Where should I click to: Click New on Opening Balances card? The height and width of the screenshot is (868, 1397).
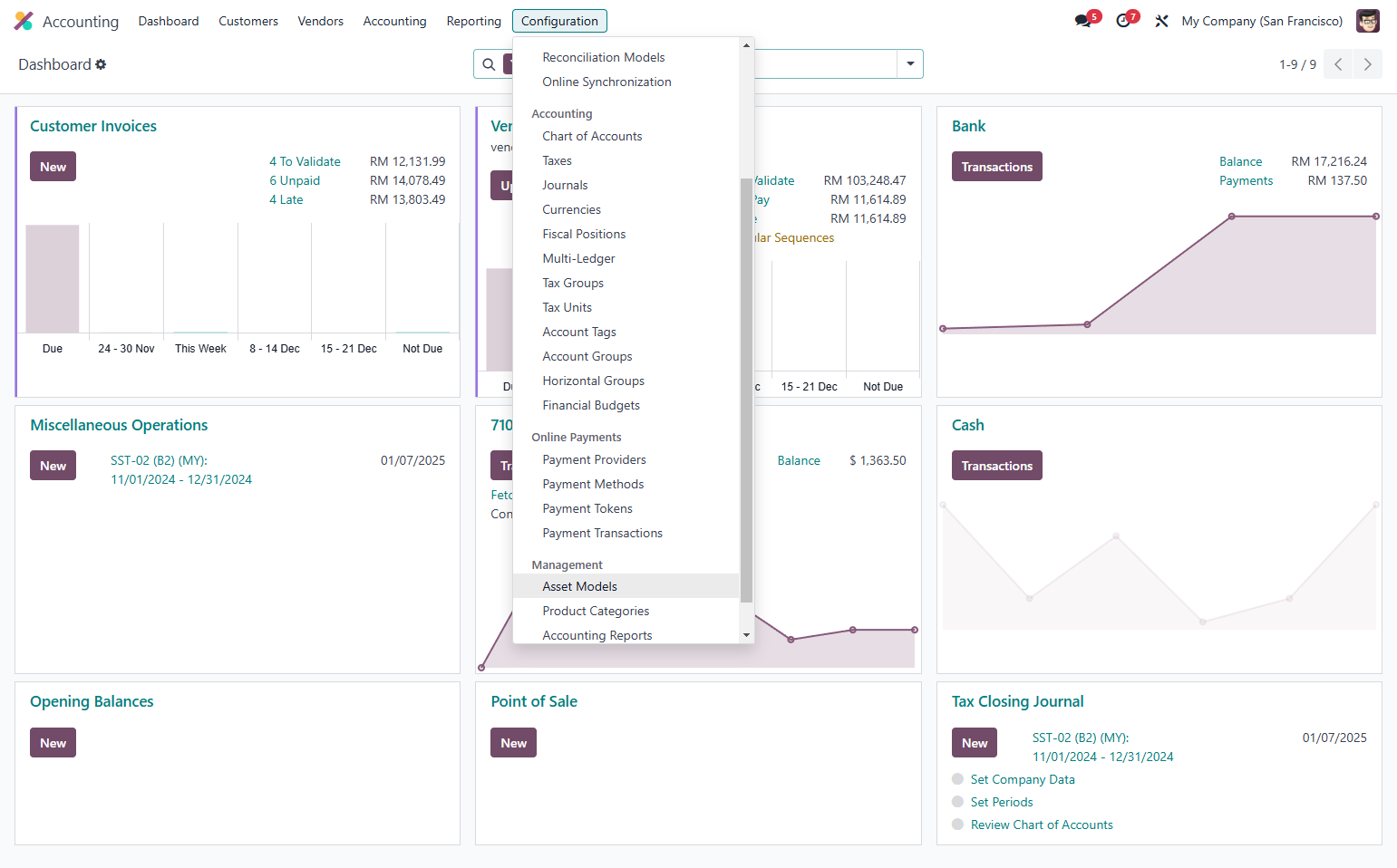(53, 743)
